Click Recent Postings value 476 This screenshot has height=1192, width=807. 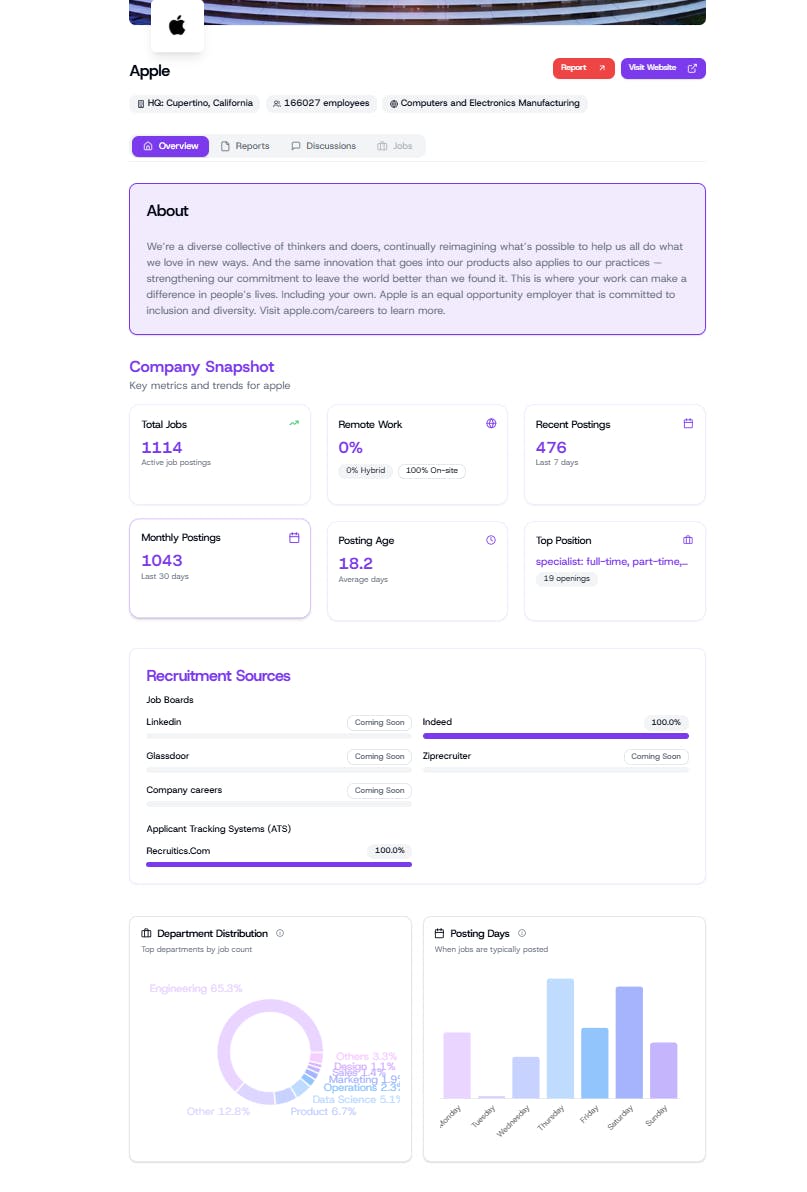551,448
